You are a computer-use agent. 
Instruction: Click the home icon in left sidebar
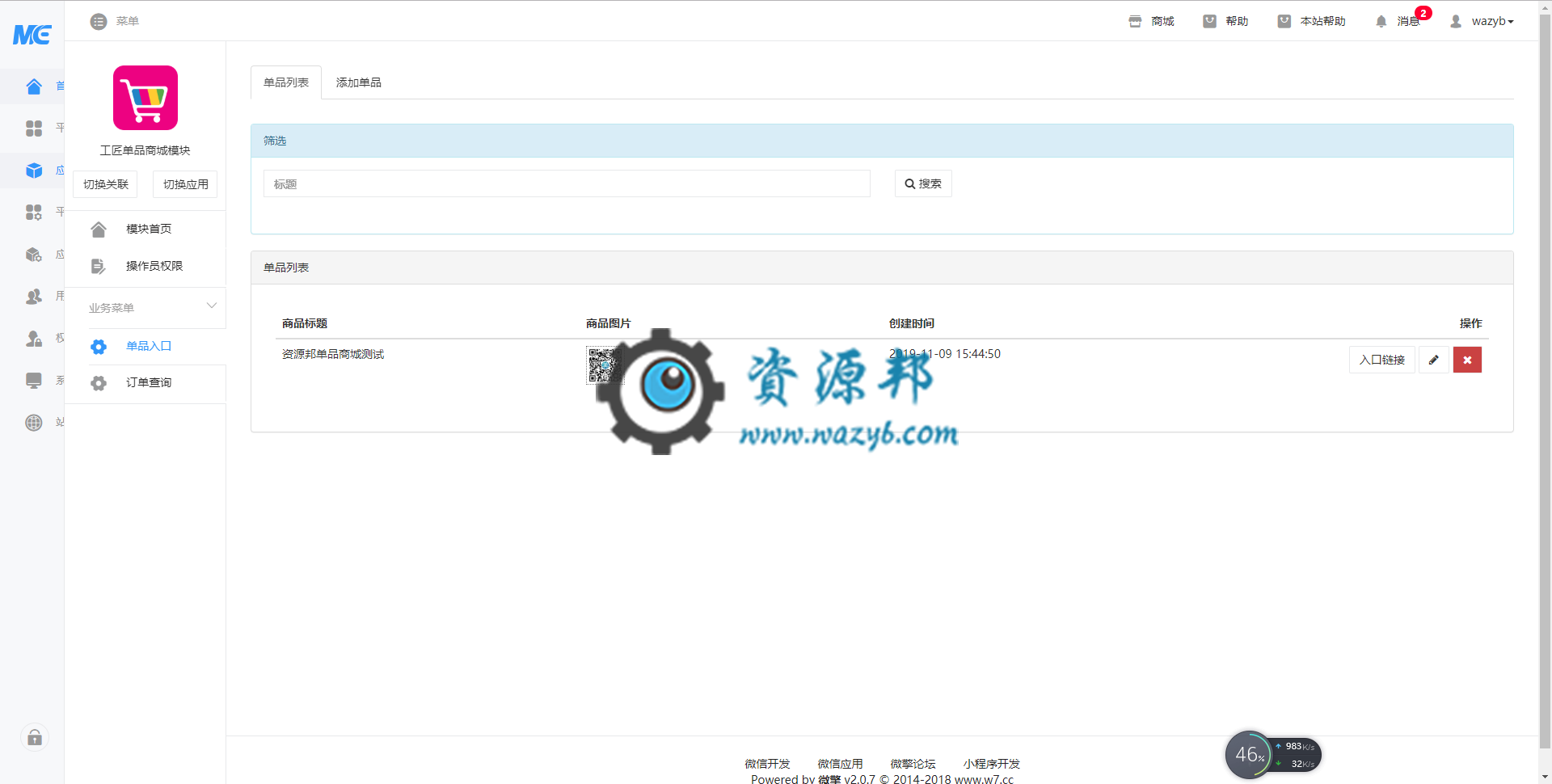click(34, 86)
